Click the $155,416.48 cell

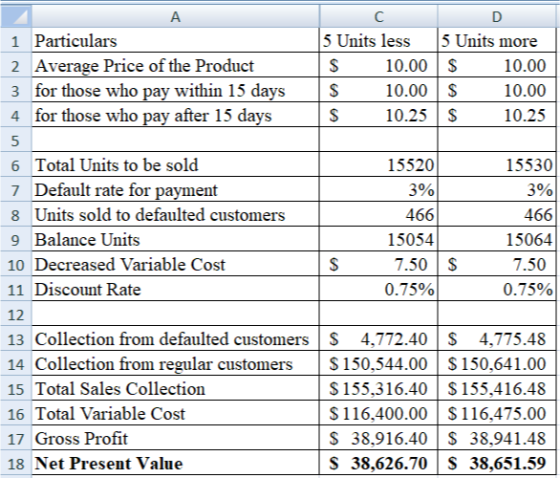click(x=497, y=388)
